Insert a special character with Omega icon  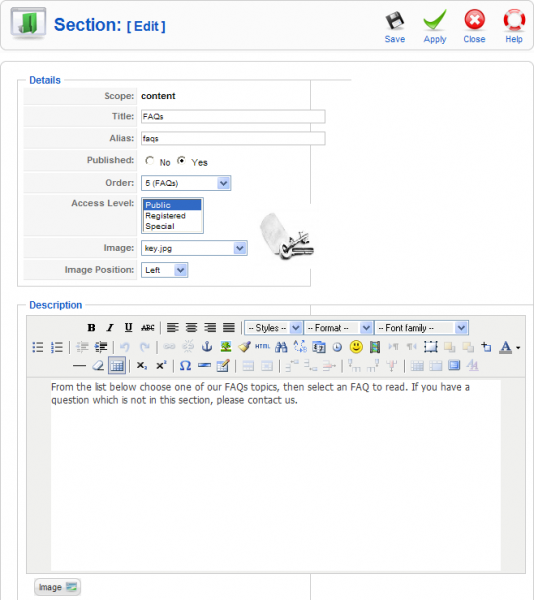point(185,366)
